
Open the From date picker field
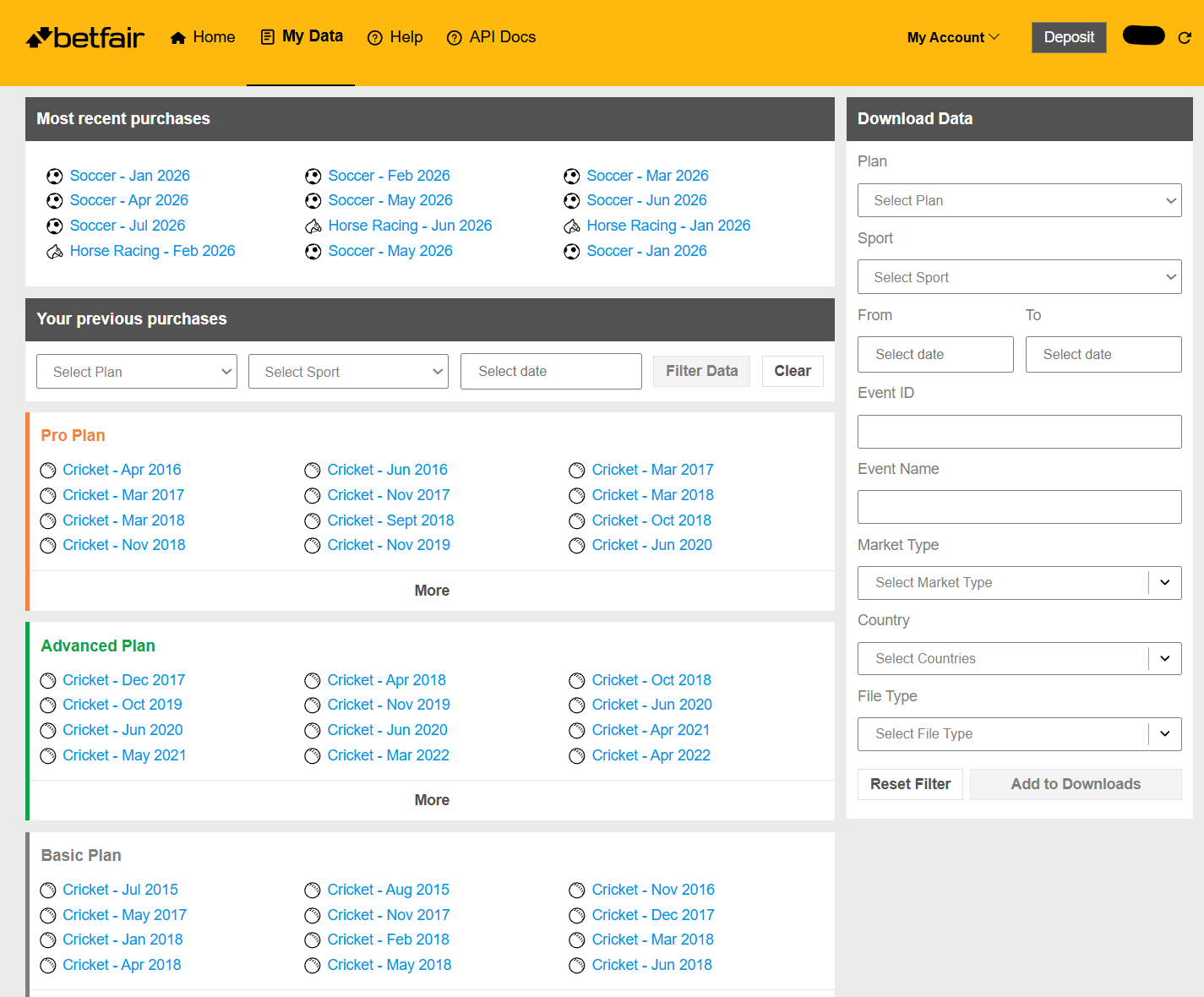[x=935, y=354]
